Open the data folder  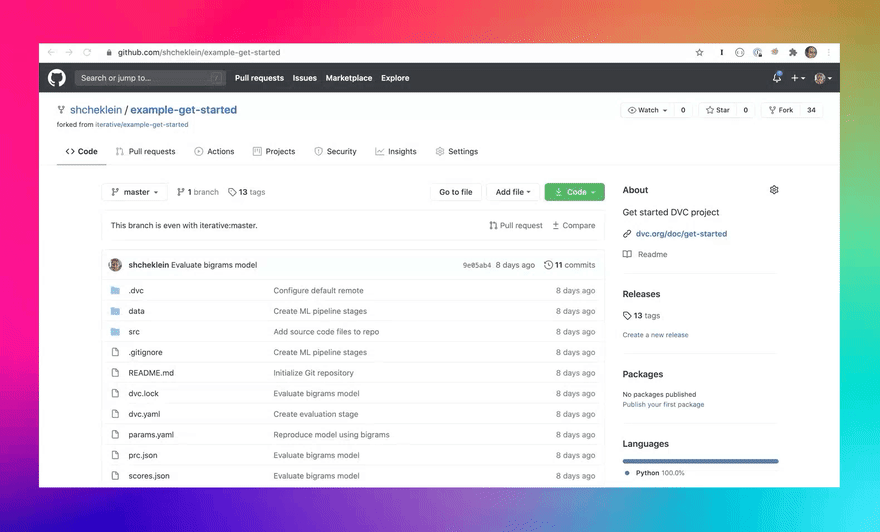tap(136, 311)
